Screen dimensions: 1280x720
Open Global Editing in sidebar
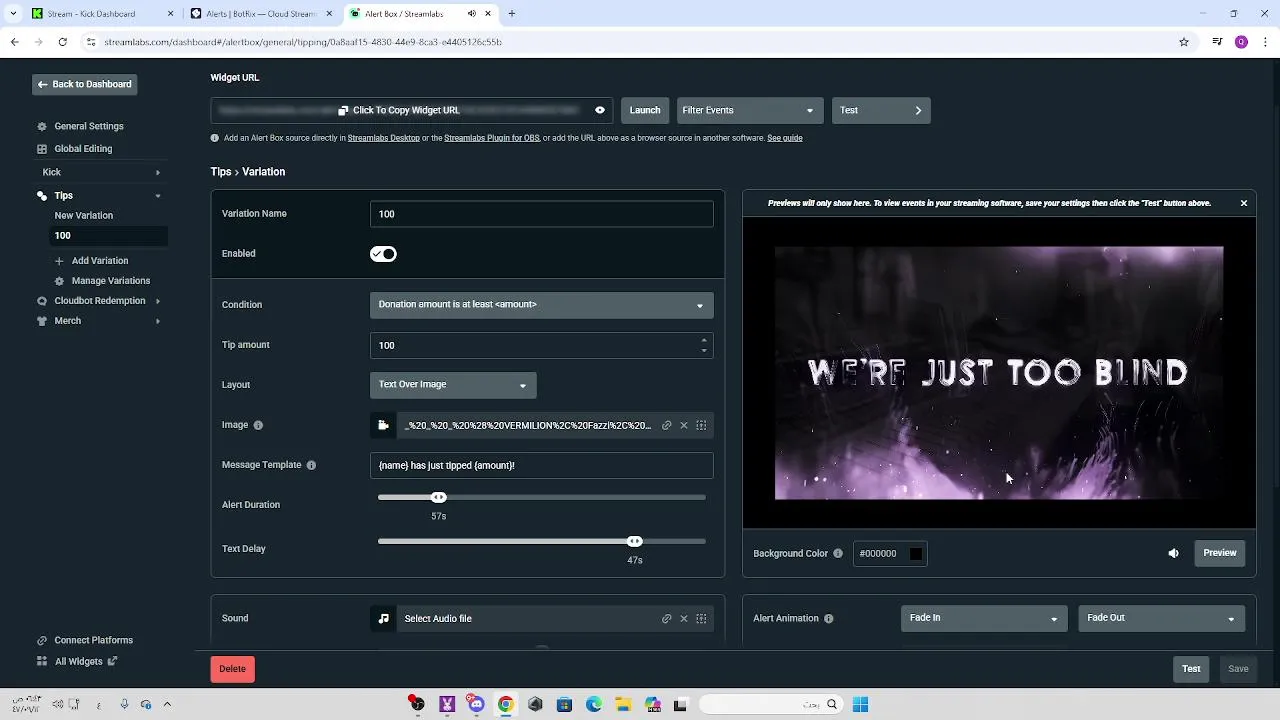[x=83, y=149]
